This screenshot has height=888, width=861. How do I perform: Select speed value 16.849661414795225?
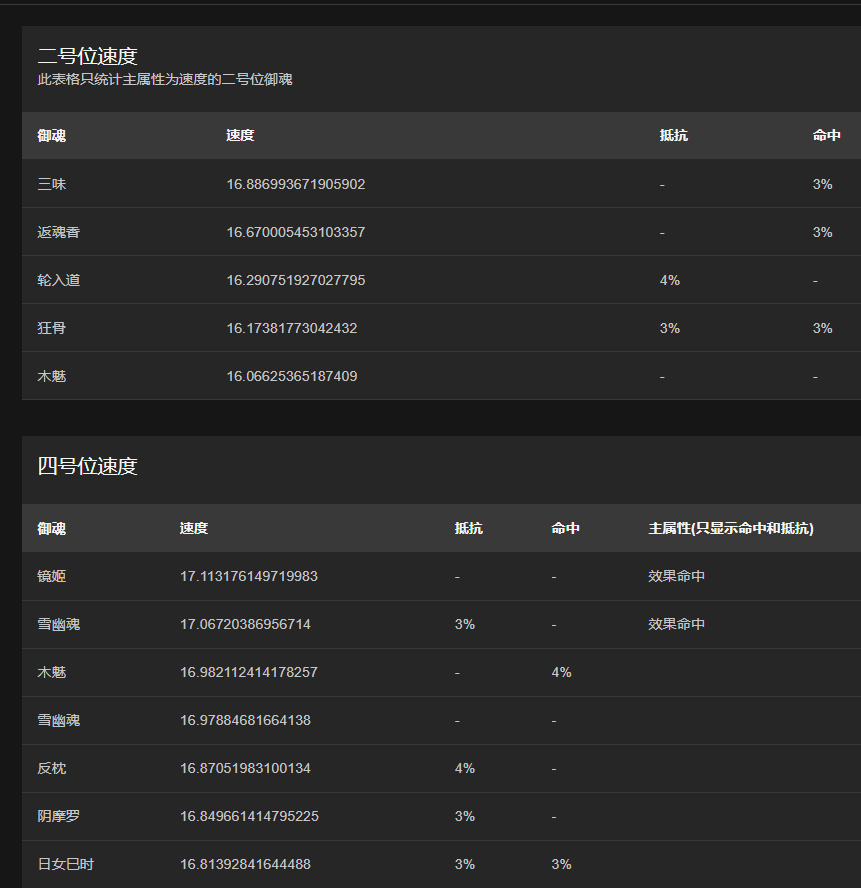(249, 816)
